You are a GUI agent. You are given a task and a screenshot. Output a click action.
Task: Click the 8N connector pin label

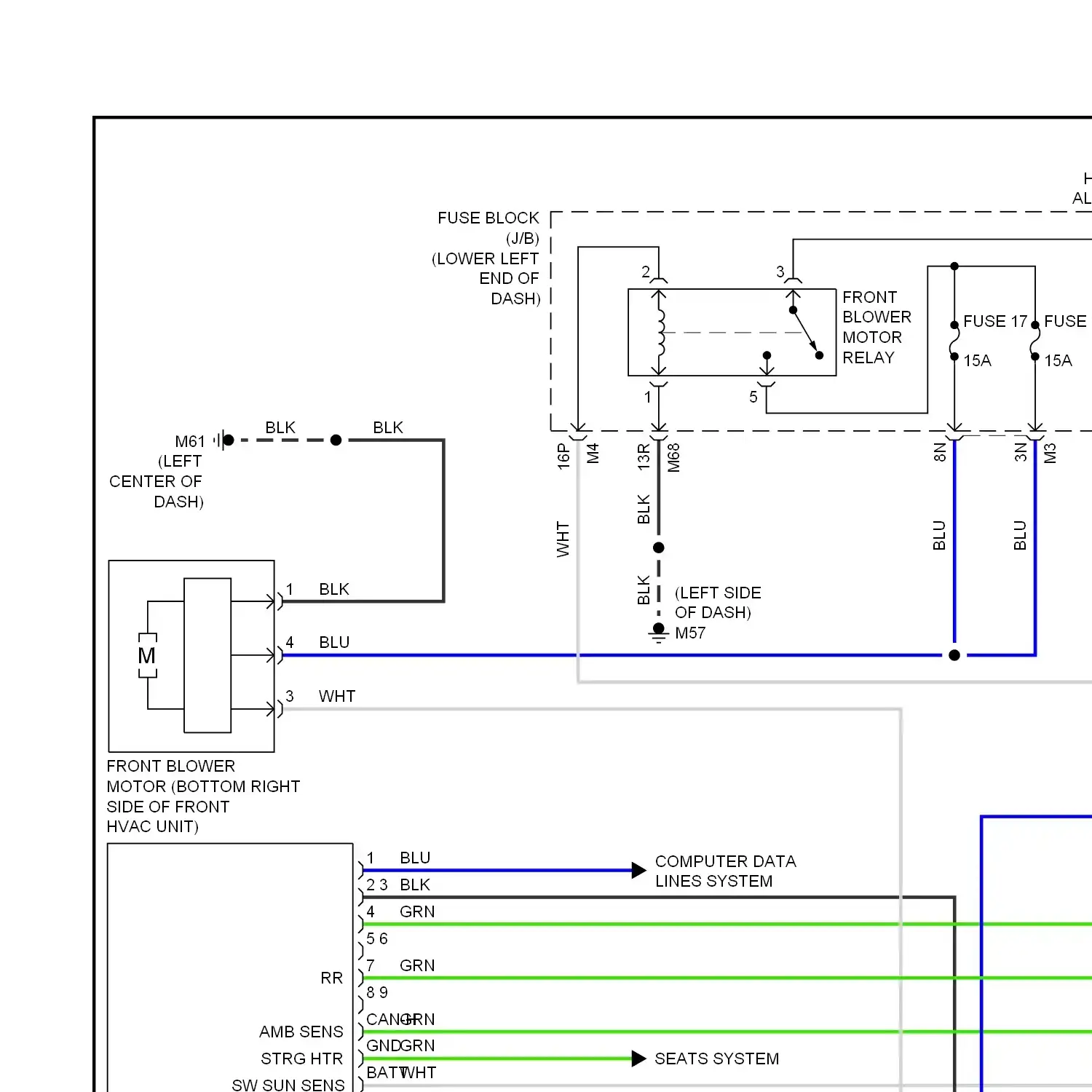940,452
